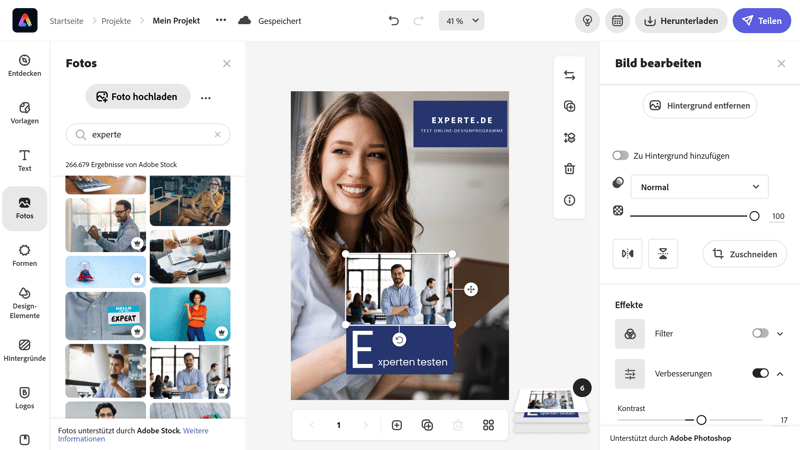
Task: Click the Hintergrund entfernen button
Action: pos(699,105)
